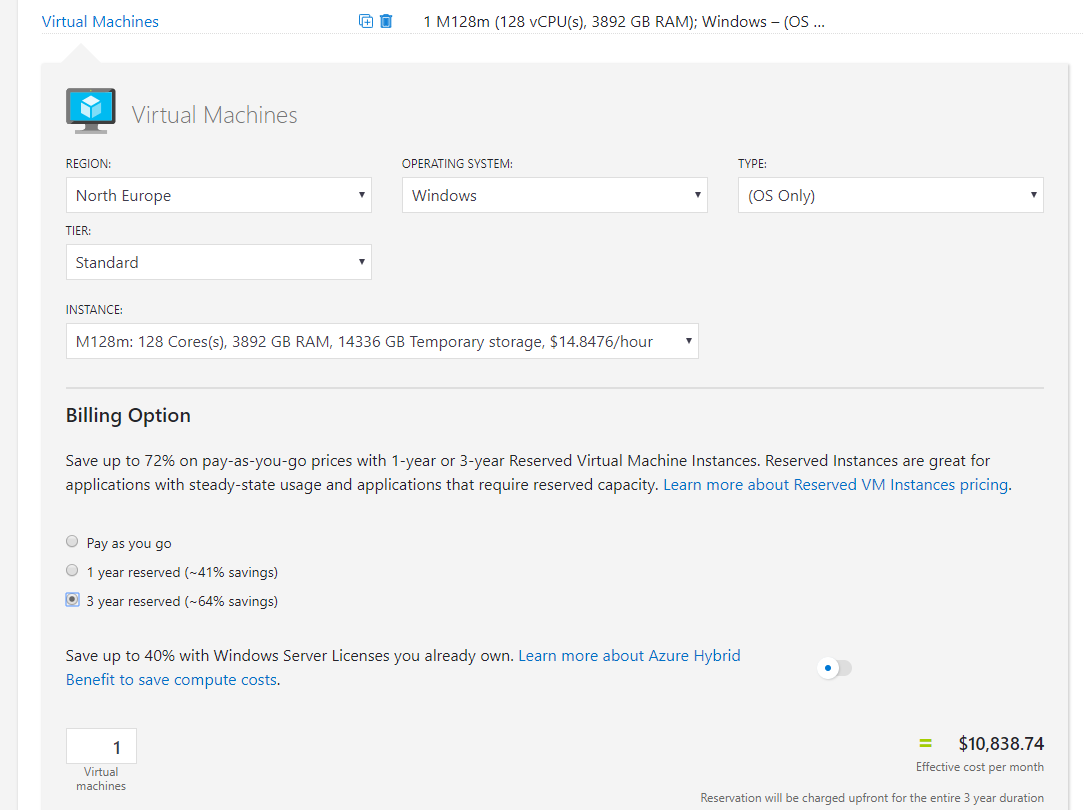Click the green equals sign icon
The height and width of the screenshot is (810, 1083).
coord(925,743)
